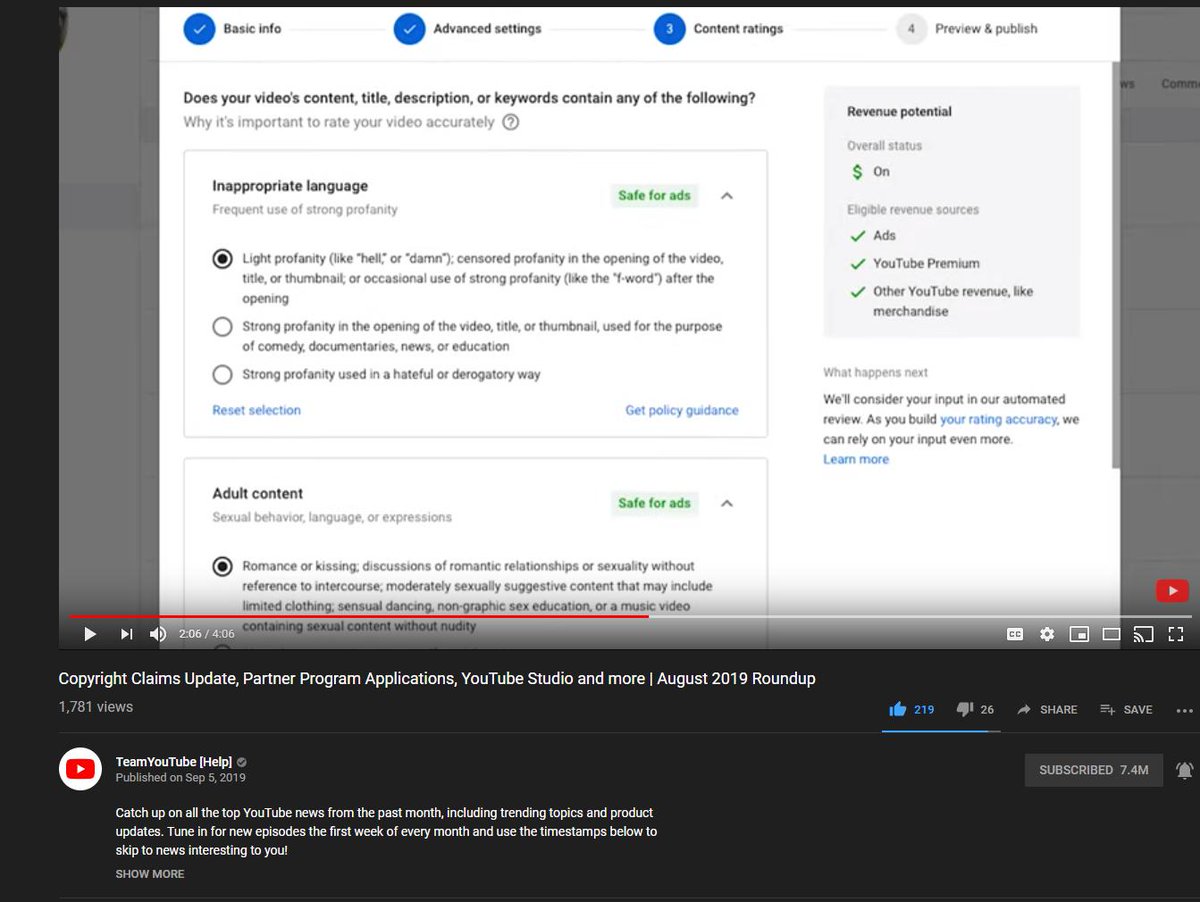Click the YouTube watermark logo in the video
This screenshot has width=1200, height=902.
(1172, 591)
